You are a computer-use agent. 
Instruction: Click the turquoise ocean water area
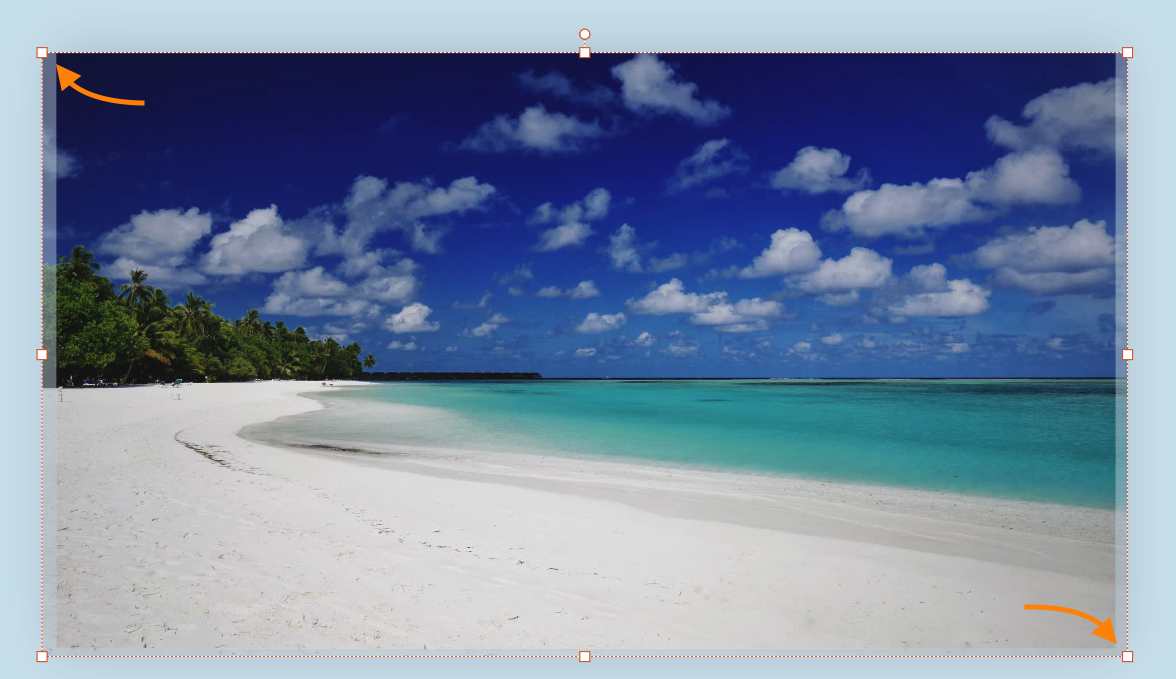(x=850, y=420)
